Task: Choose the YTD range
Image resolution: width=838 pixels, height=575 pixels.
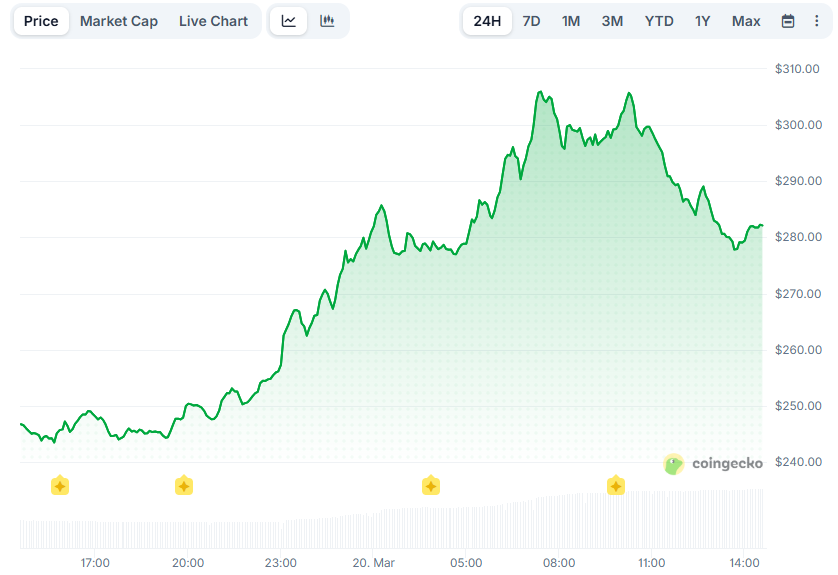Action: pyautogui.click(x=659, y=21)
